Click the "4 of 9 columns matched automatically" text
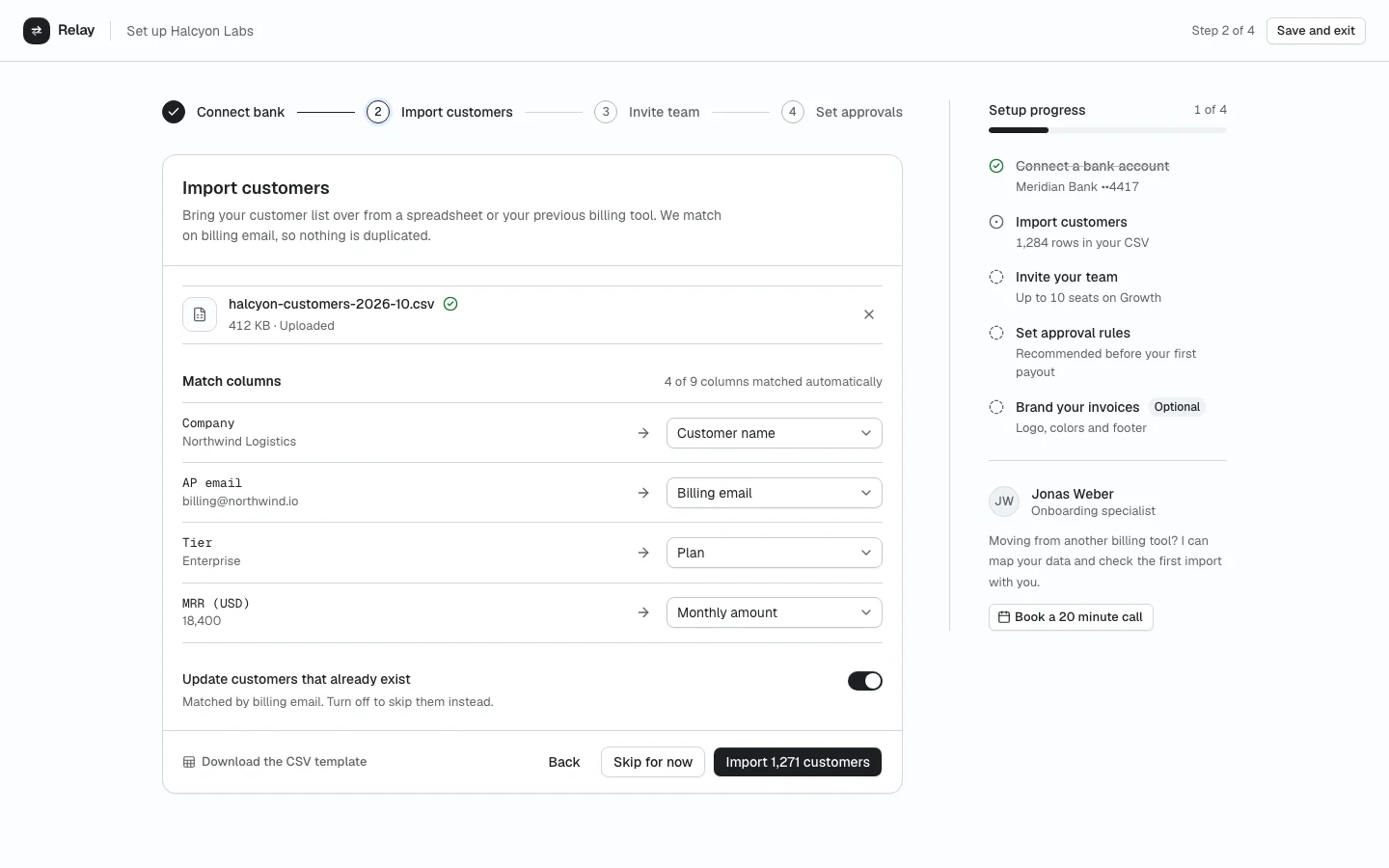This screenshot has height=868, width=1389. (x=774, y=382)
